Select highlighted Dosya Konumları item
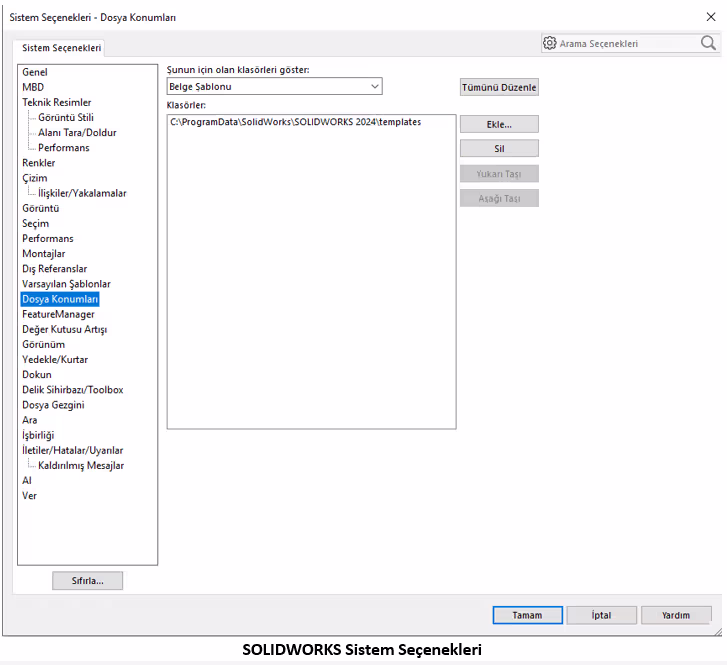 click(x=60, y=299)
